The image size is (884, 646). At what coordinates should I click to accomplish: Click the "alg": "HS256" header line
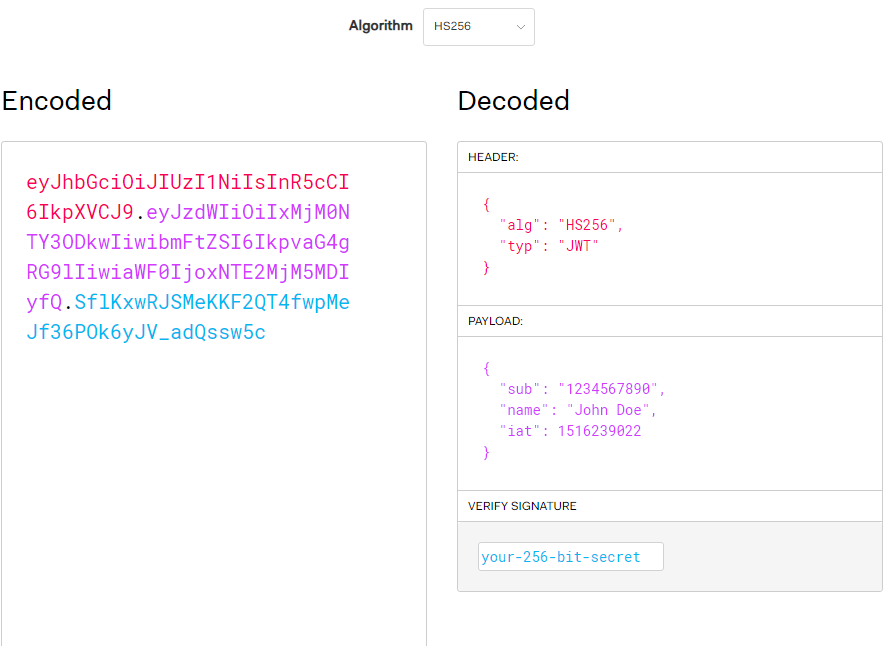[x=561, y=225]
